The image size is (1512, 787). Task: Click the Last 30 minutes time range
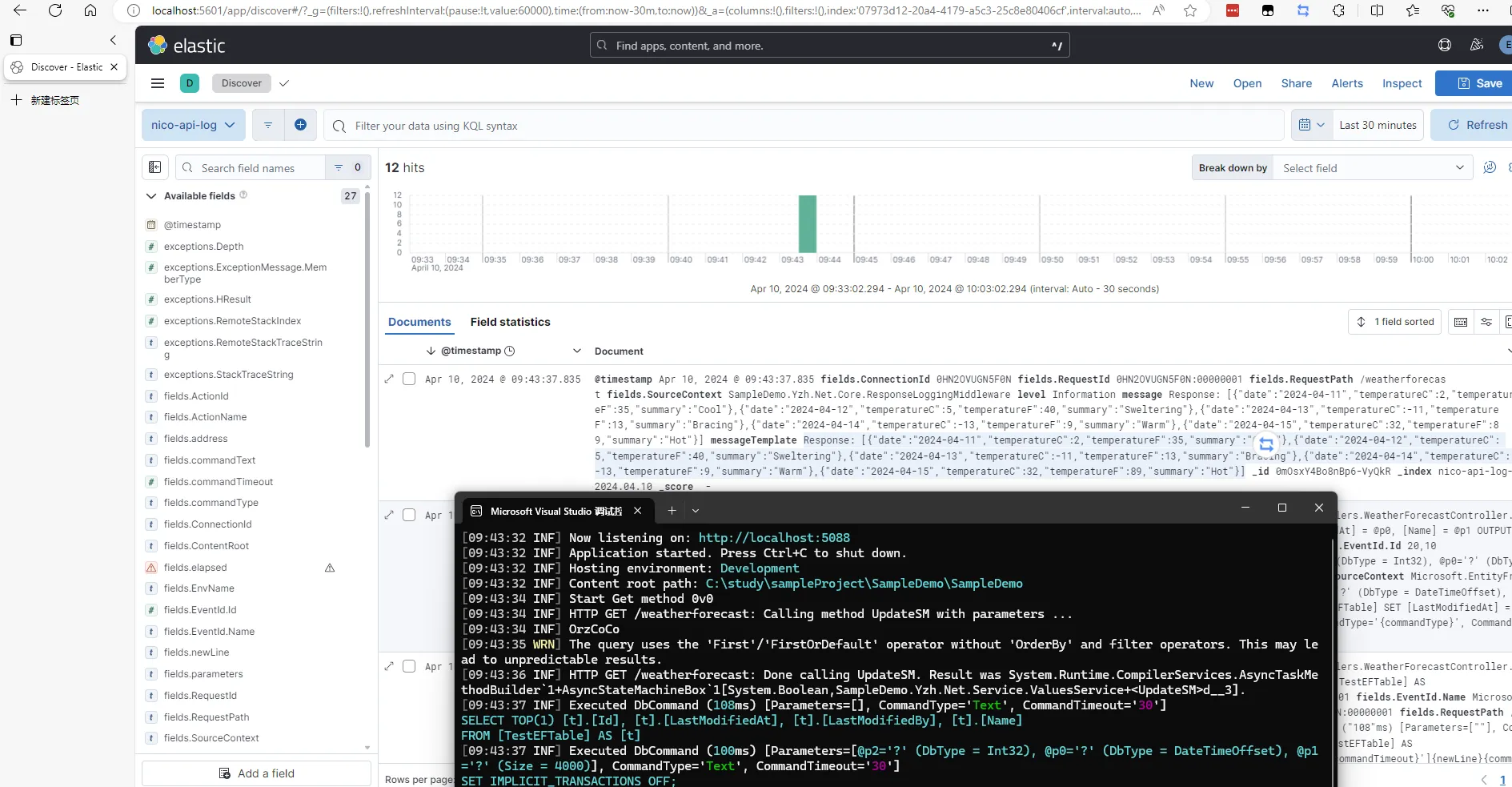point(1378,125)
